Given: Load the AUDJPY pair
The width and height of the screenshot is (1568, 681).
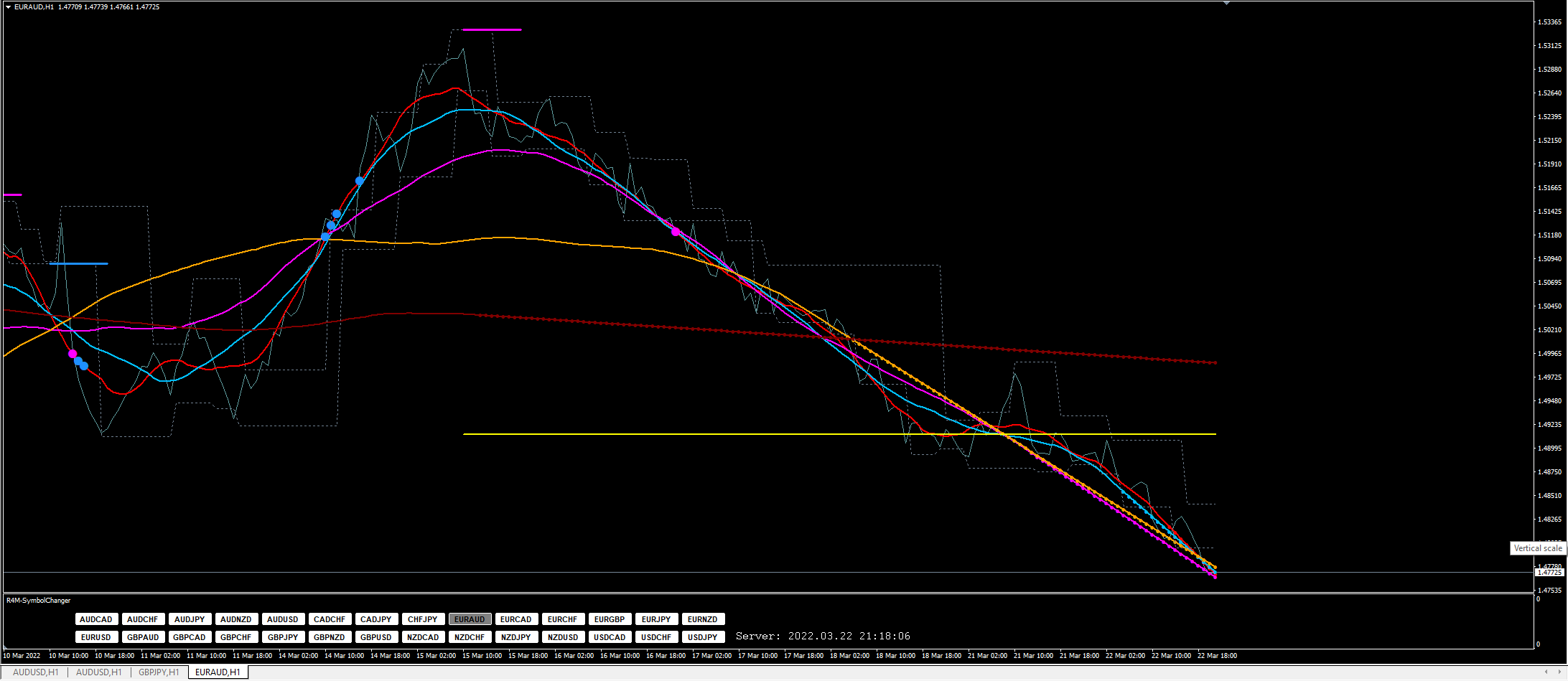Looking at the screenshot, I should pos(190,619).
